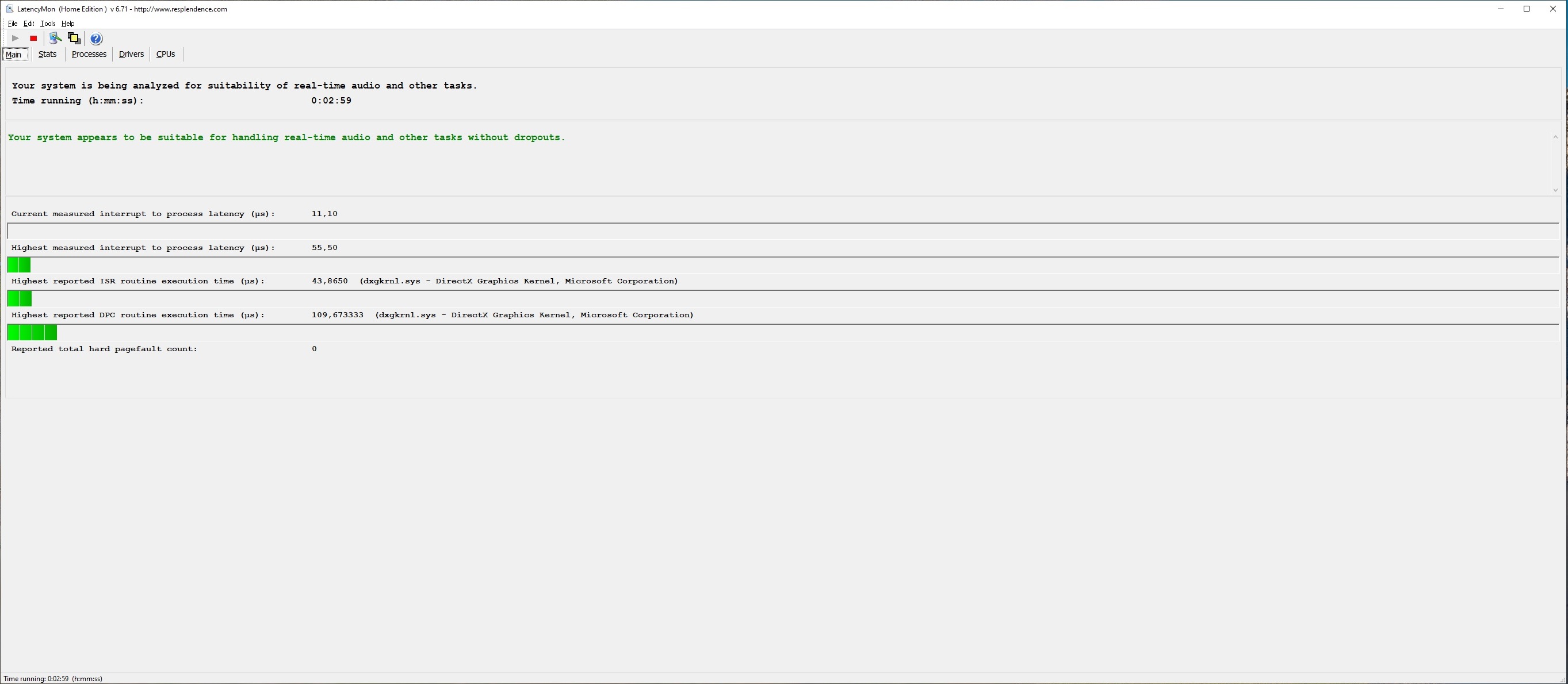This screenshot has width=1568, height=684.
Task: Open the File menu
Action: [12, 24]
